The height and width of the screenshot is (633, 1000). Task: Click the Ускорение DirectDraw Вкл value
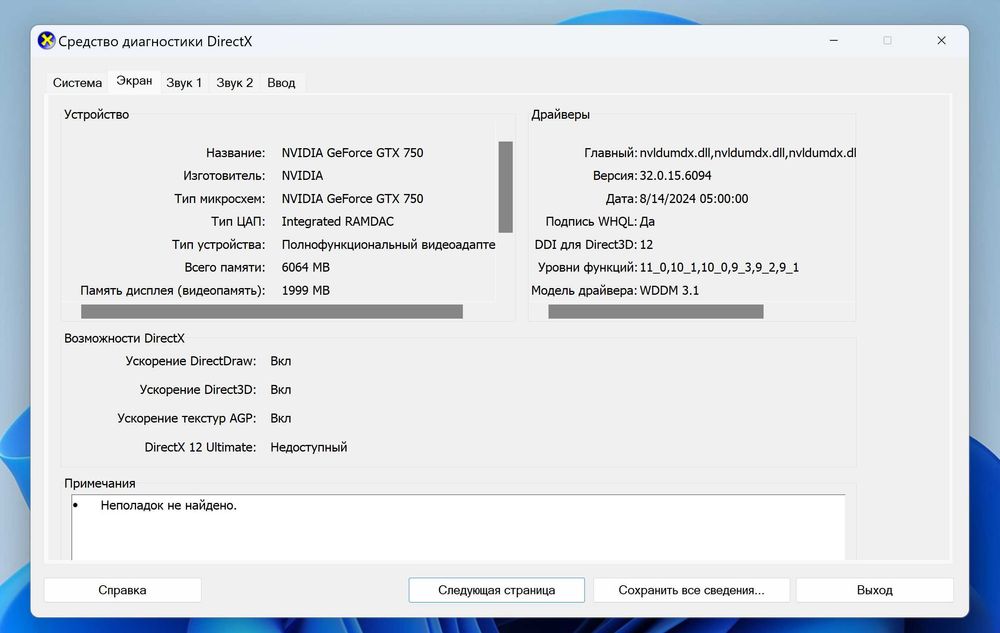pos(281,361)
